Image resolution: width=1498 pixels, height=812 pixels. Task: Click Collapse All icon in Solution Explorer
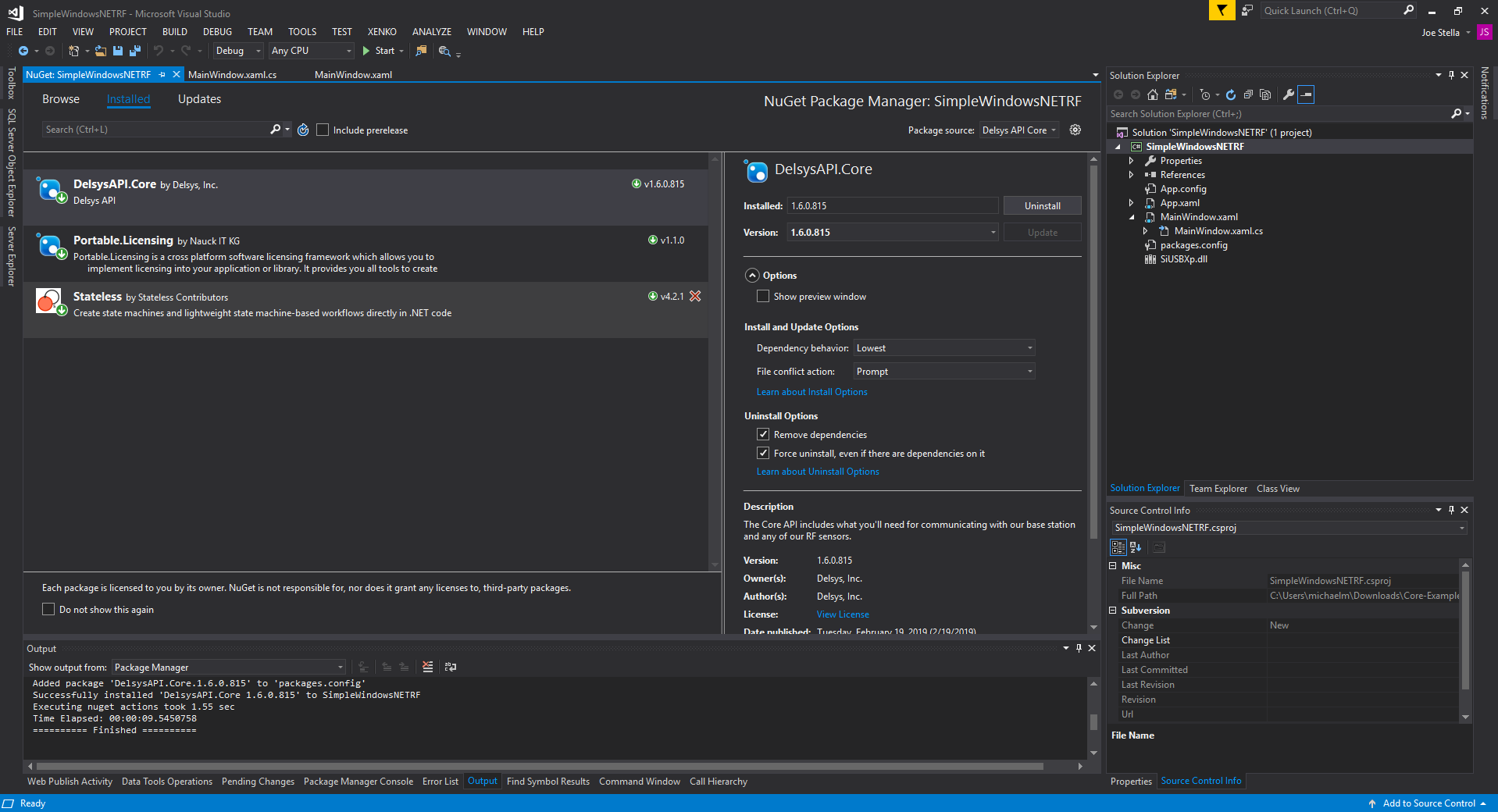1248,94
